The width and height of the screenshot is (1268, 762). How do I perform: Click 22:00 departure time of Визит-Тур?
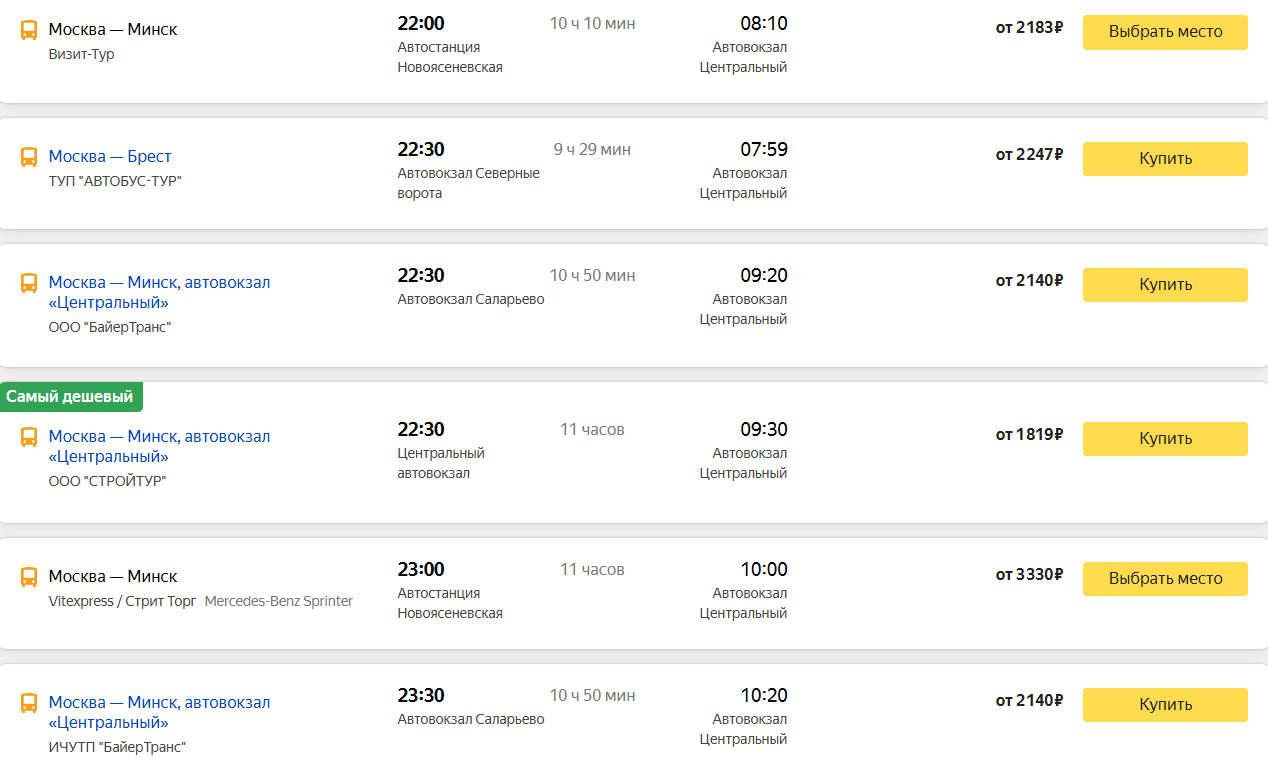tap(421, 24)
